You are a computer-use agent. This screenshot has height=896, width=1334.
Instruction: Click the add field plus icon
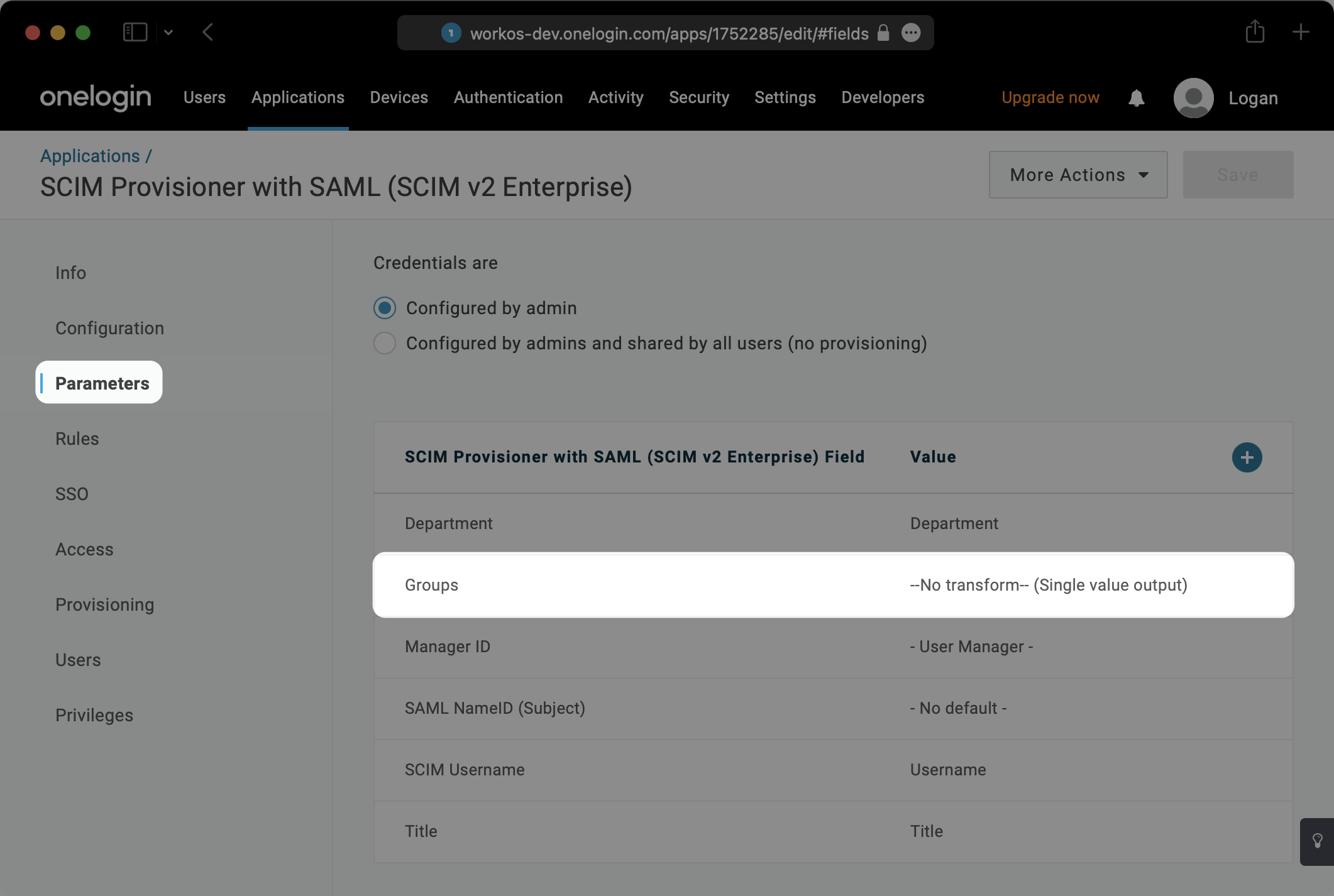[x=1246, y=457]
